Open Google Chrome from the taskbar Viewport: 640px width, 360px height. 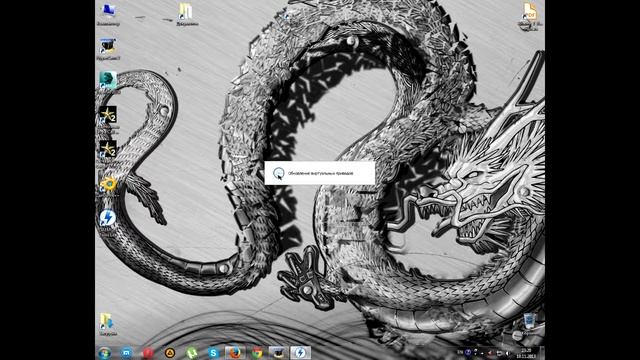point(257,353)
